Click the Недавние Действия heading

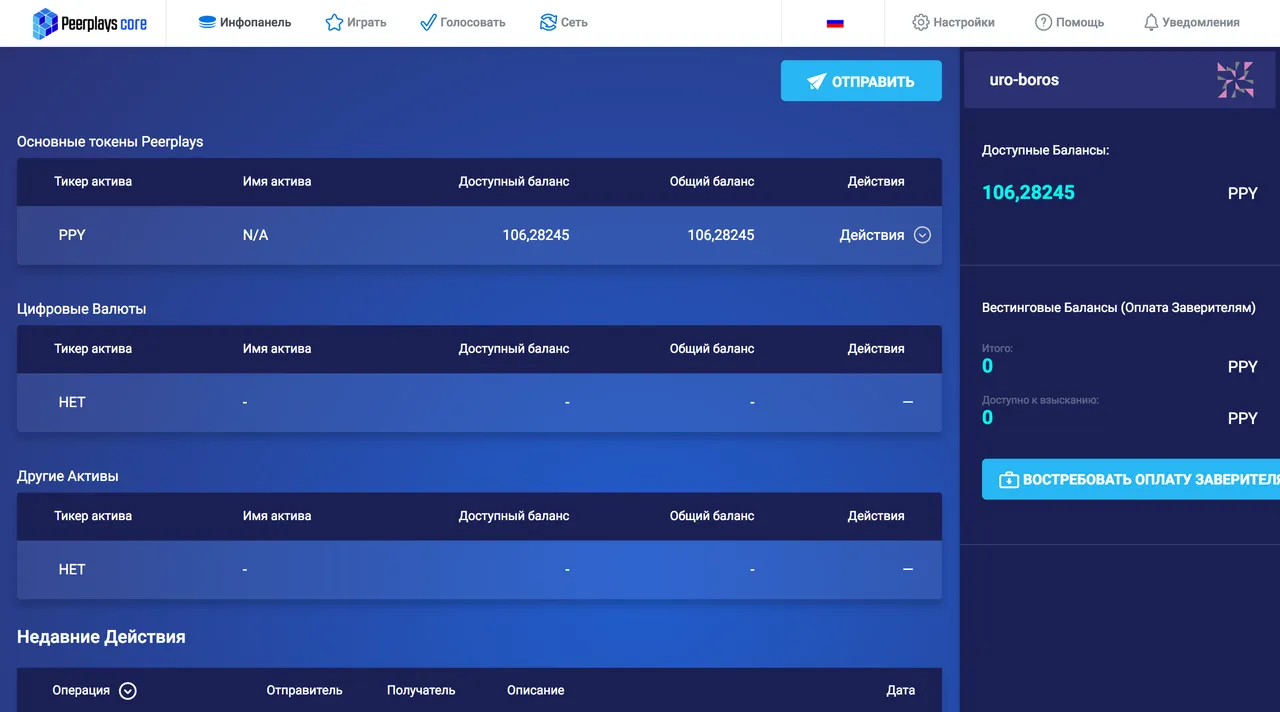(101, 637)
